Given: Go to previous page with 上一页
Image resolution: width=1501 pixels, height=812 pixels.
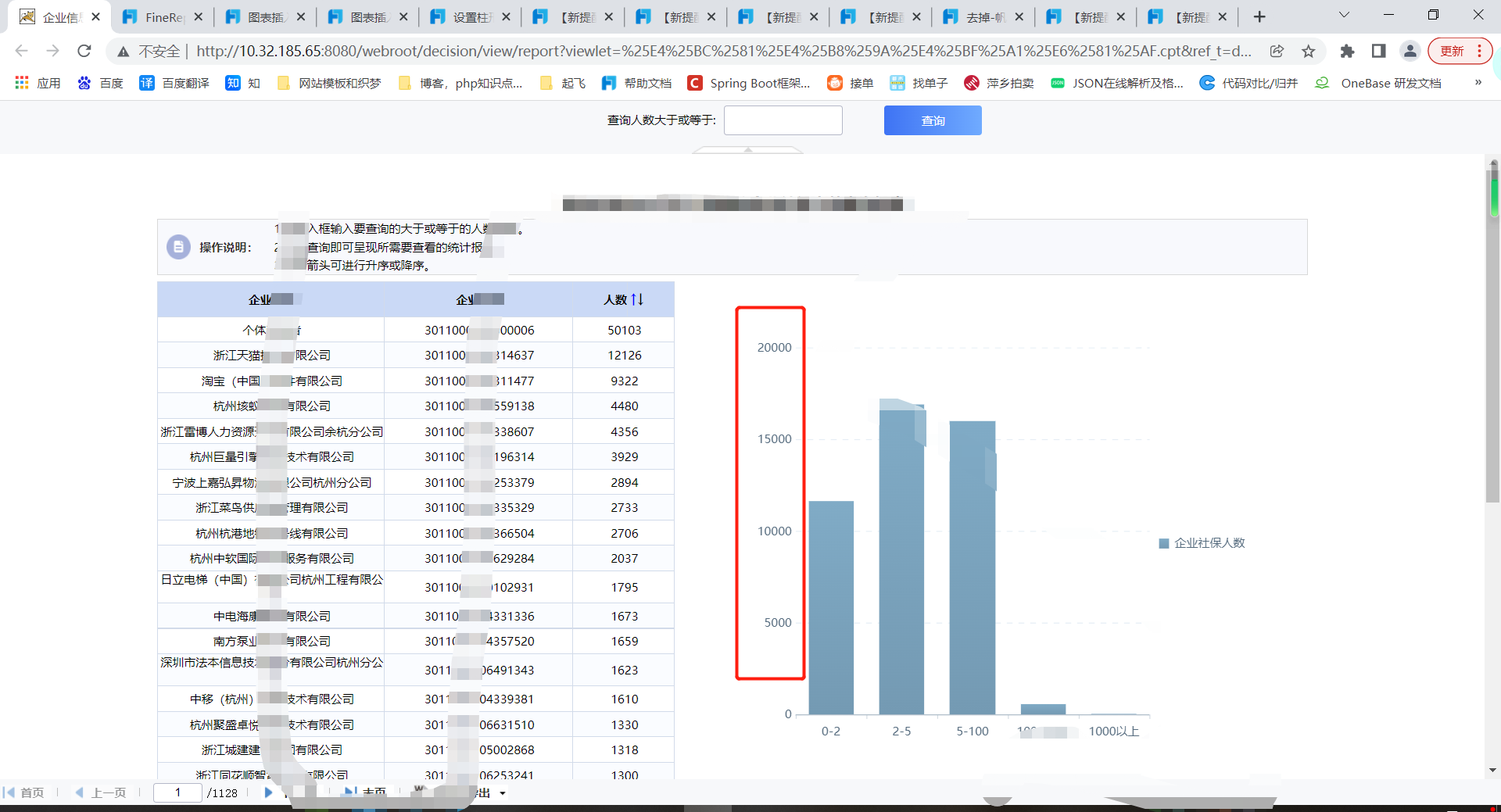Looking at the screenshot, I should point(101,792).
